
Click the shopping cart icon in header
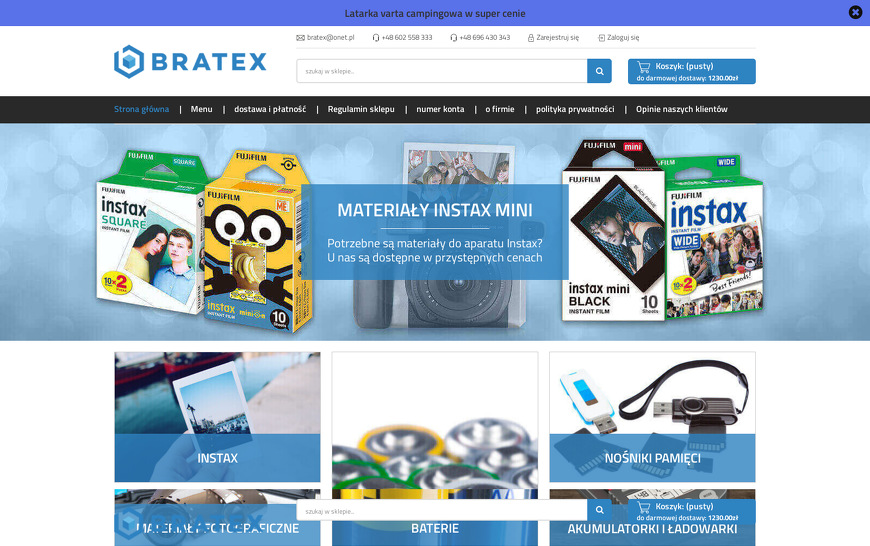[644, 67]
